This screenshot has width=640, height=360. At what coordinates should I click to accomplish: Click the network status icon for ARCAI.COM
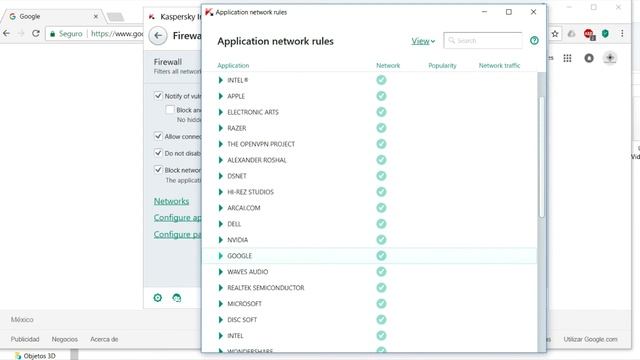point(381,207)
